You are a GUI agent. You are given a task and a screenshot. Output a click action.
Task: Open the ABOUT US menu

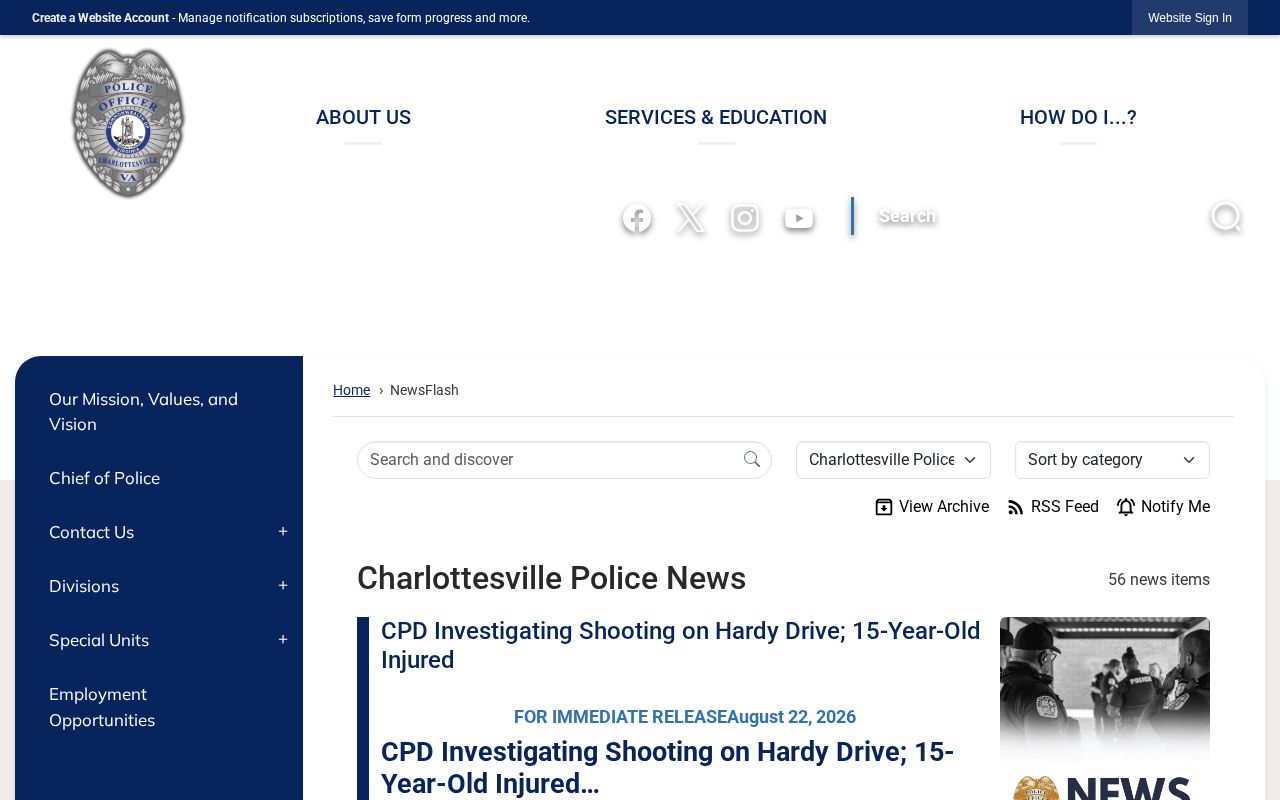tap(363, 117)
